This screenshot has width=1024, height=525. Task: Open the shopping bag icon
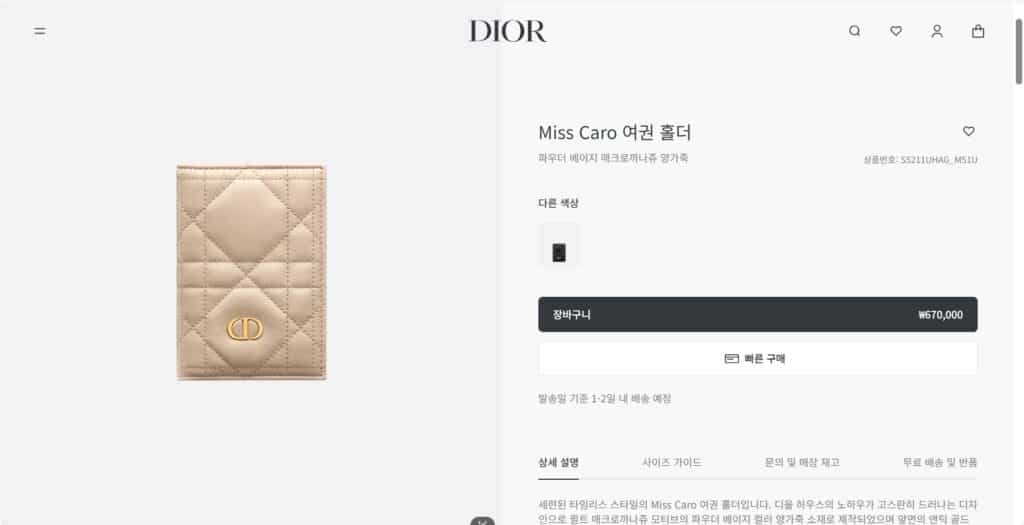[978, 31]
